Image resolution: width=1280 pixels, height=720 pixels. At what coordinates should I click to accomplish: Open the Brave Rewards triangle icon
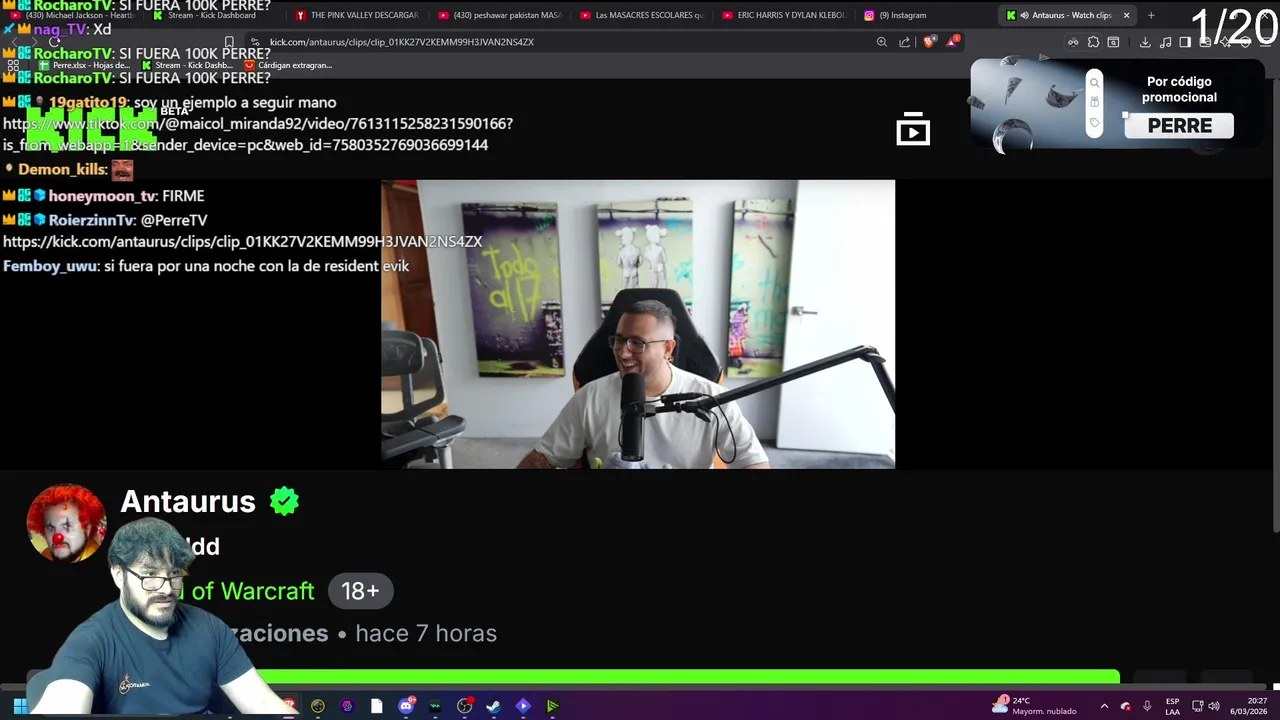tap(953, 42)
